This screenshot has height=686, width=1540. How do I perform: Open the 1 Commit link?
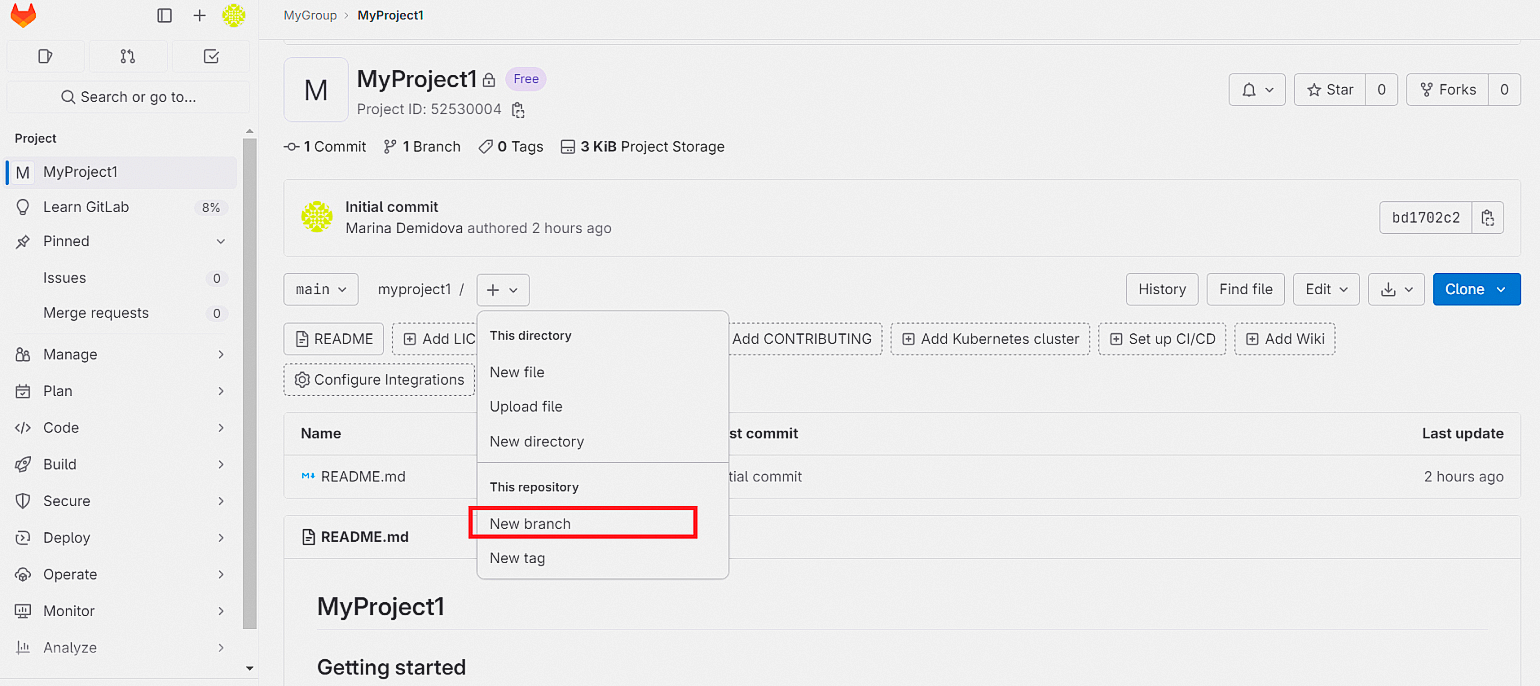pos(325,146)
